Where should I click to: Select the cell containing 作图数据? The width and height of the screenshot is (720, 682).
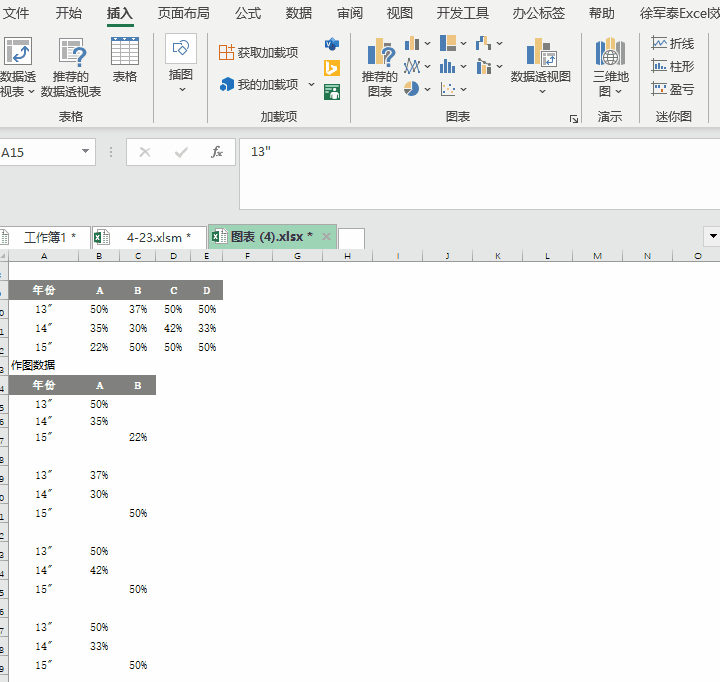(x=44, y=366)
